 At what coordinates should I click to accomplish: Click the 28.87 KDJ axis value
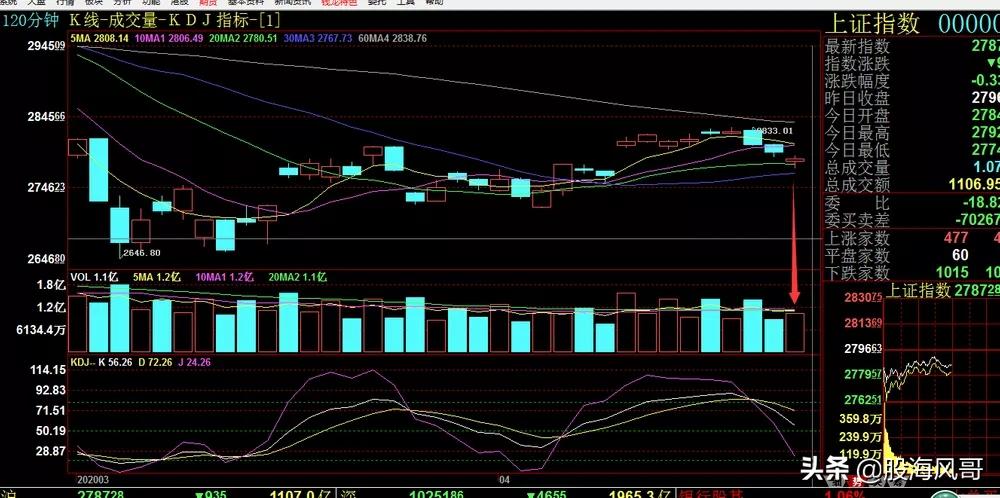coord(51,451)
